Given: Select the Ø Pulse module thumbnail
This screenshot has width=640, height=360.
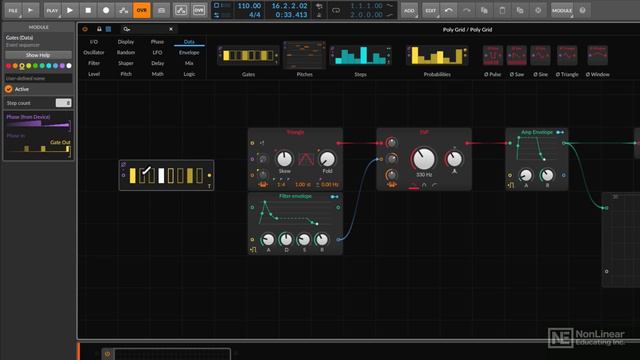Looking at the screenshot, I should click(x=493, y=56).
